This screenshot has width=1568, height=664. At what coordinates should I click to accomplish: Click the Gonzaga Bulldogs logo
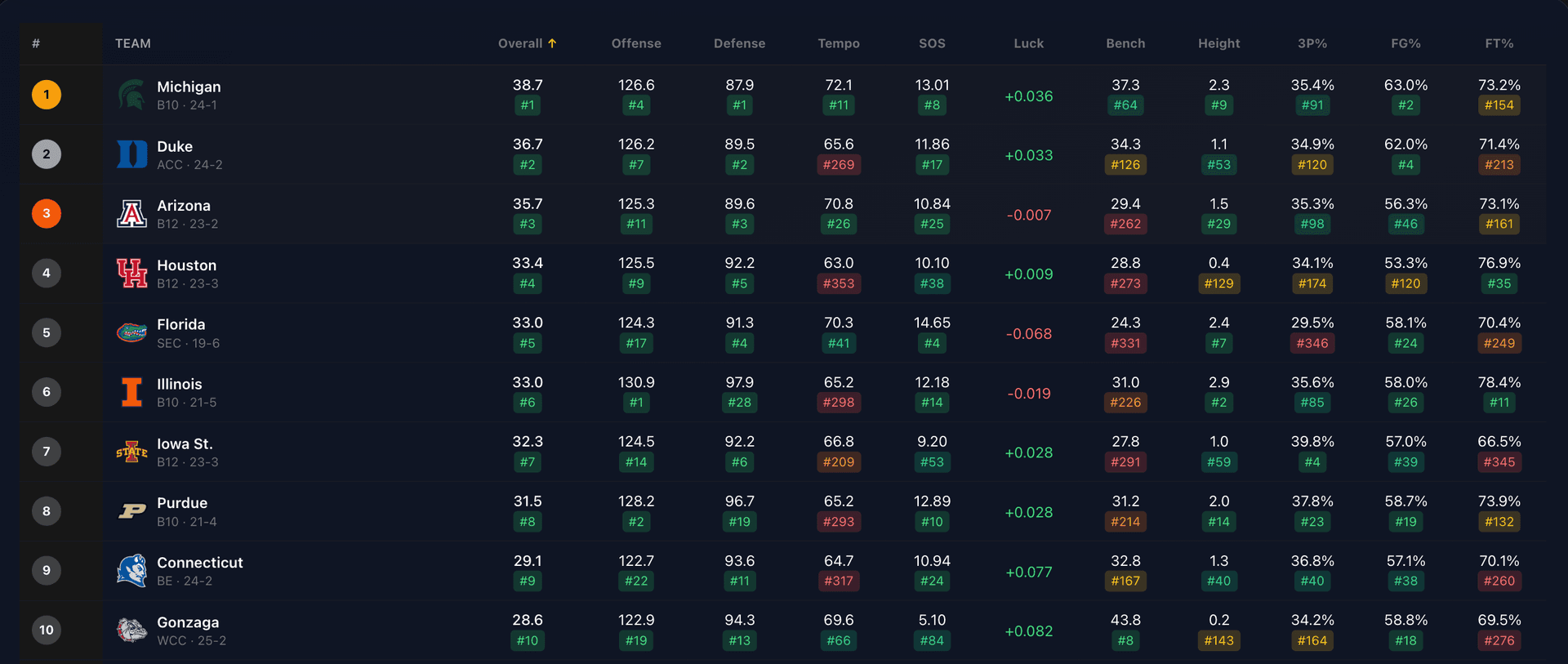pyautogui.click(x=131, y=630)
